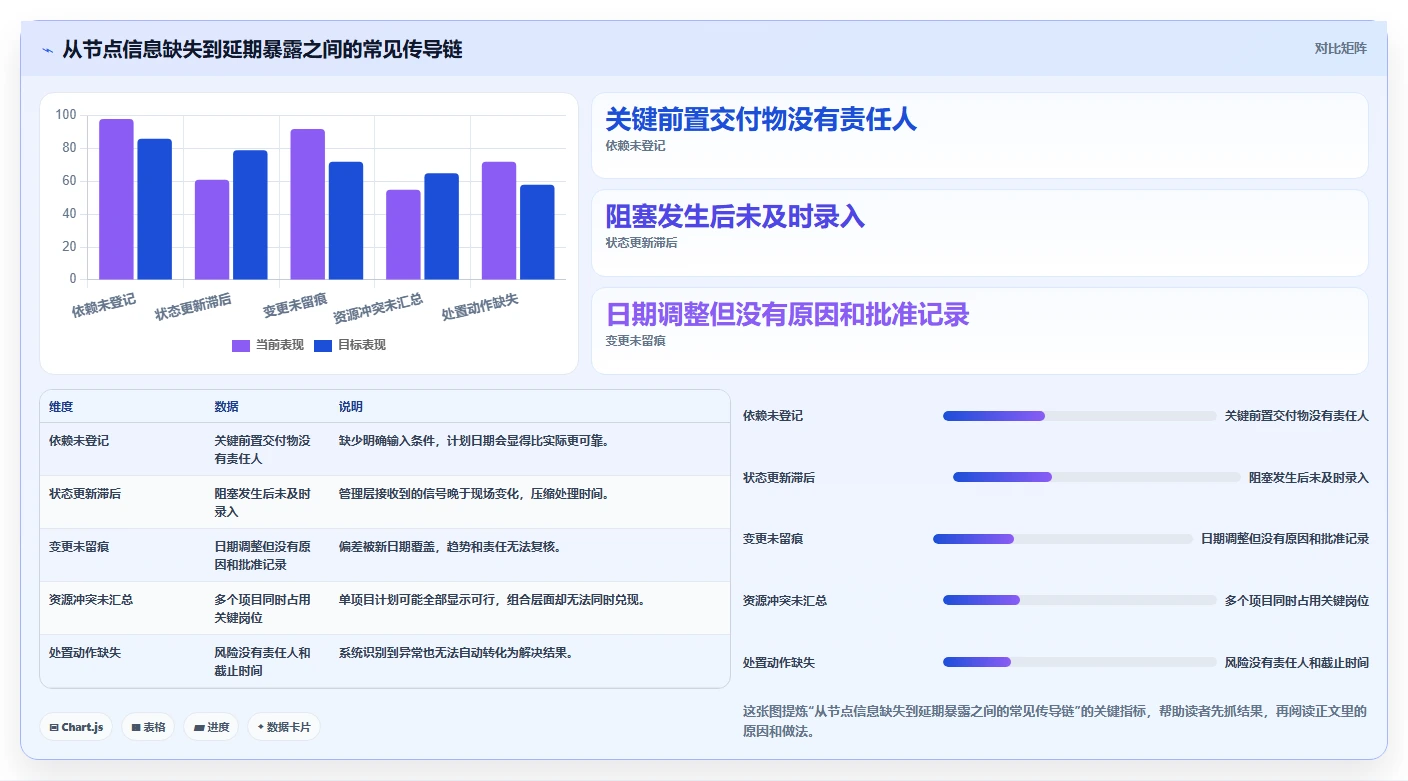The height and width of the screenshot is (781, 1408).
Task: Click the 风险没有责任人和截止时间 label right of the progress bar
Action: pyautogui.click(x=1296, y=663)
